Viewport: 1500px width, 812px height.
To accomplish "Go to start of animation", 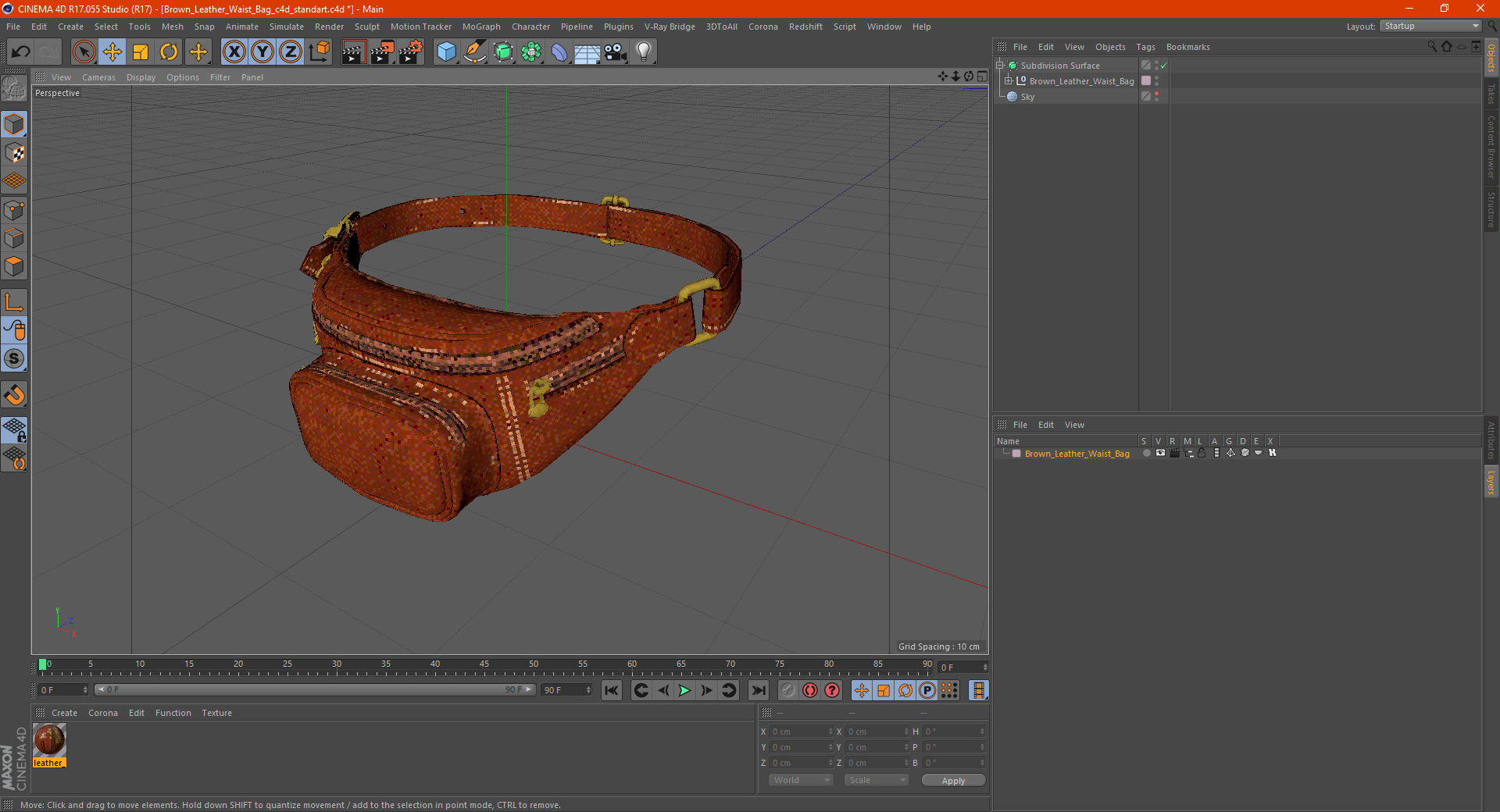I will click(612, 690).
